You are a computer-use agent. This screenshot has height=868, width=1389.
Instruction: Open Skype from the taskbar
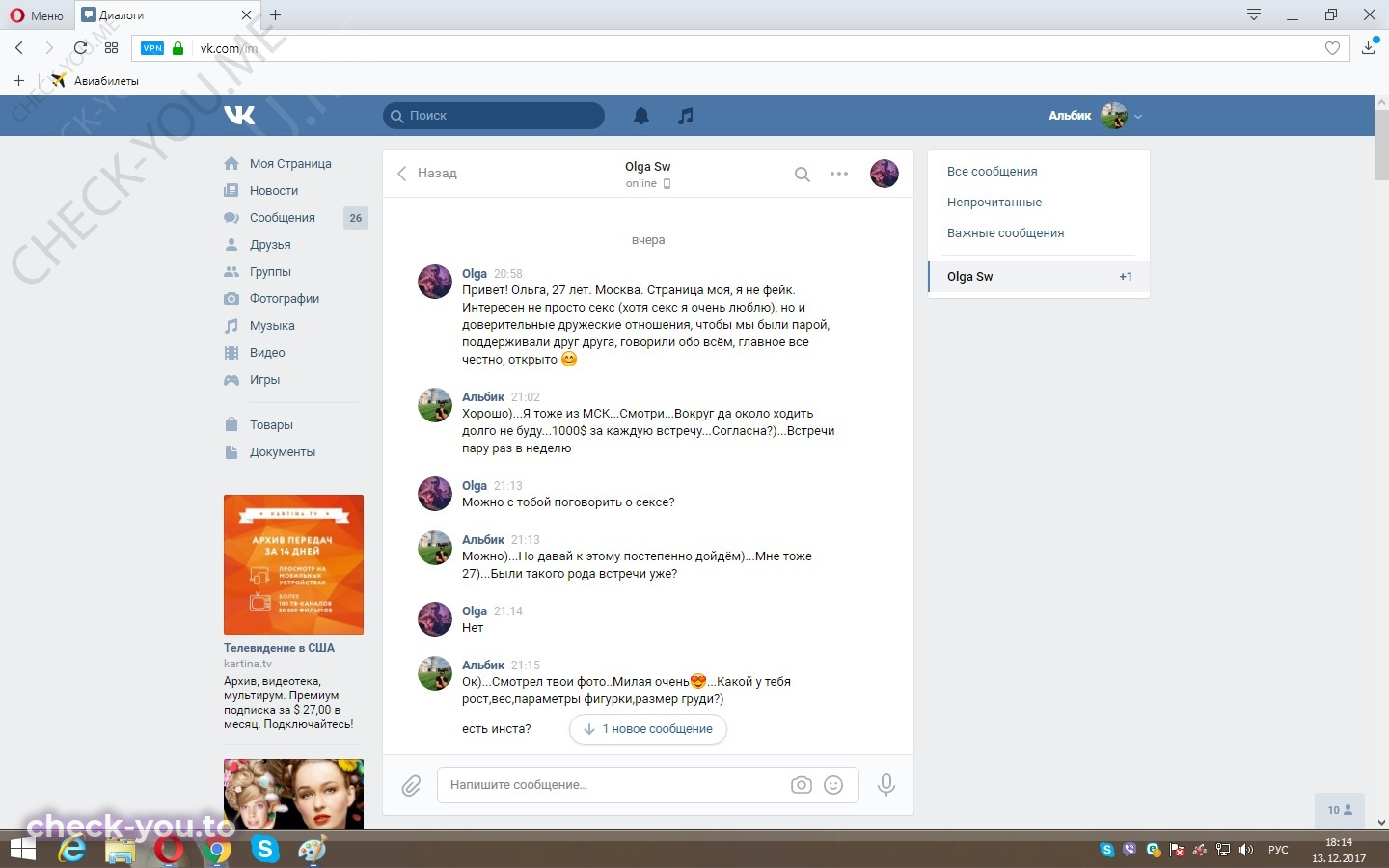click(264, 850)
